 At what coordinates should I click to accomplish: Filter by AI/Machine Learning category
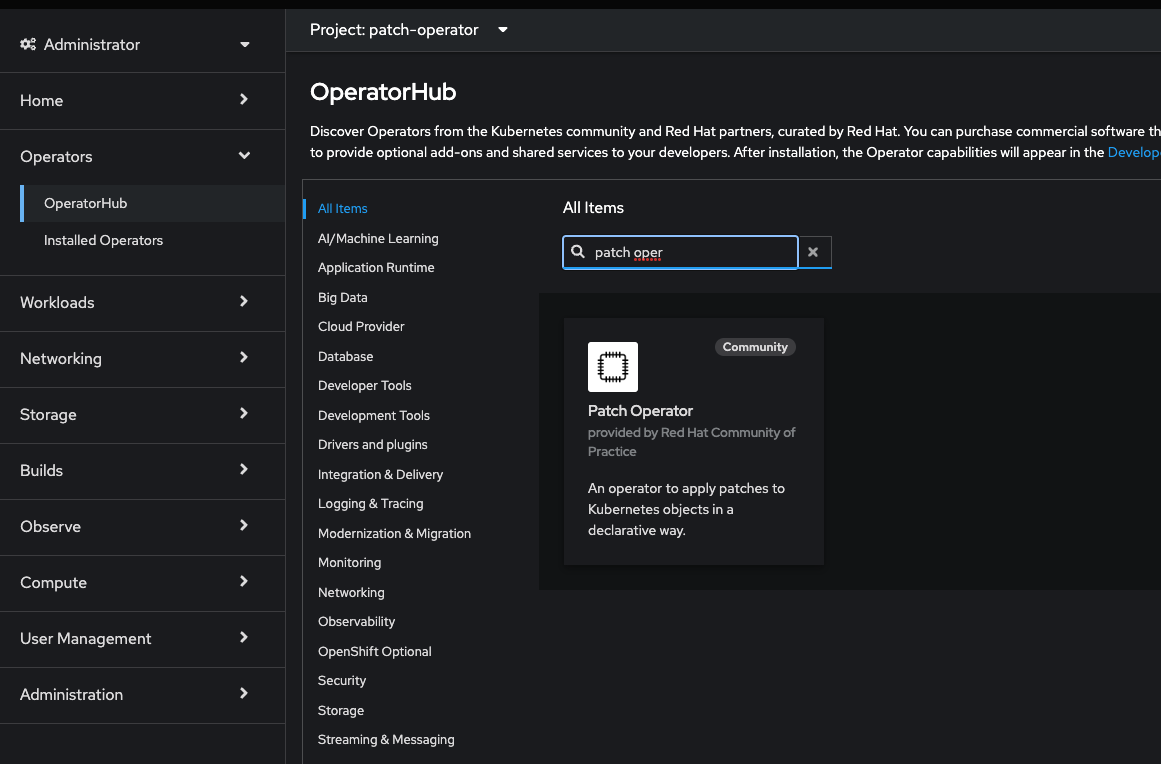(x=378, y=238)
